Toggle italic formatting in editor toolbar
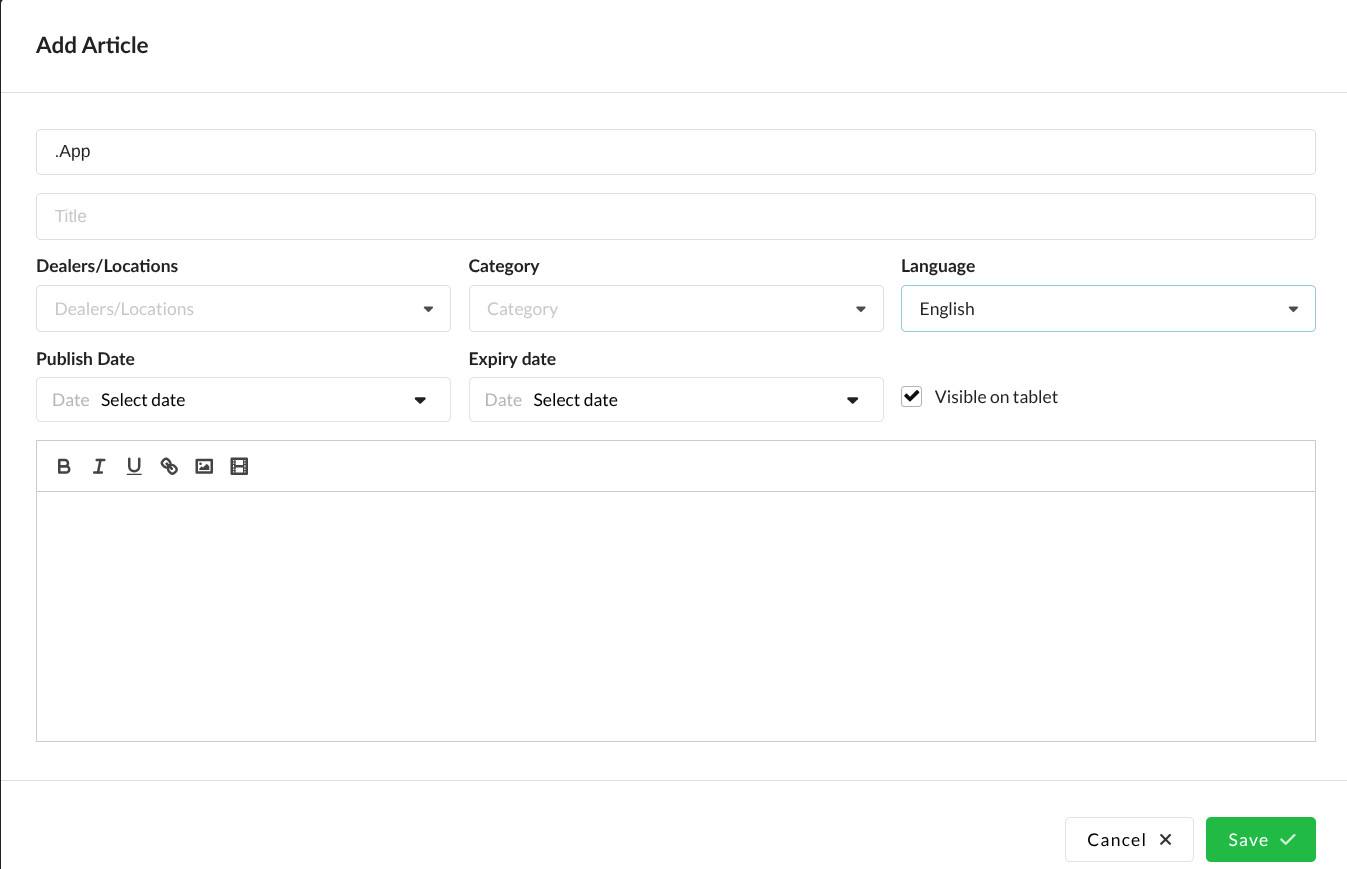This screenshot has width=1347, height=869. point(99,466)
